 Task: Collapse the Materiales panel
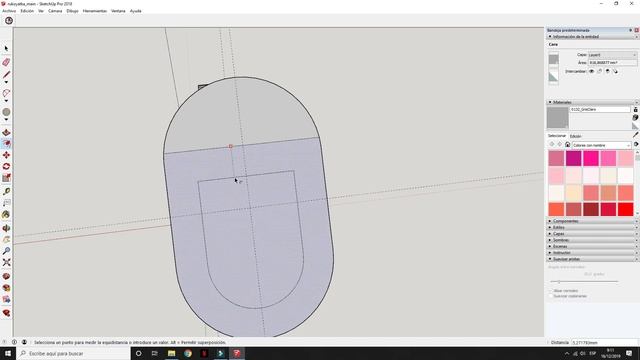(x=592, y=102)
